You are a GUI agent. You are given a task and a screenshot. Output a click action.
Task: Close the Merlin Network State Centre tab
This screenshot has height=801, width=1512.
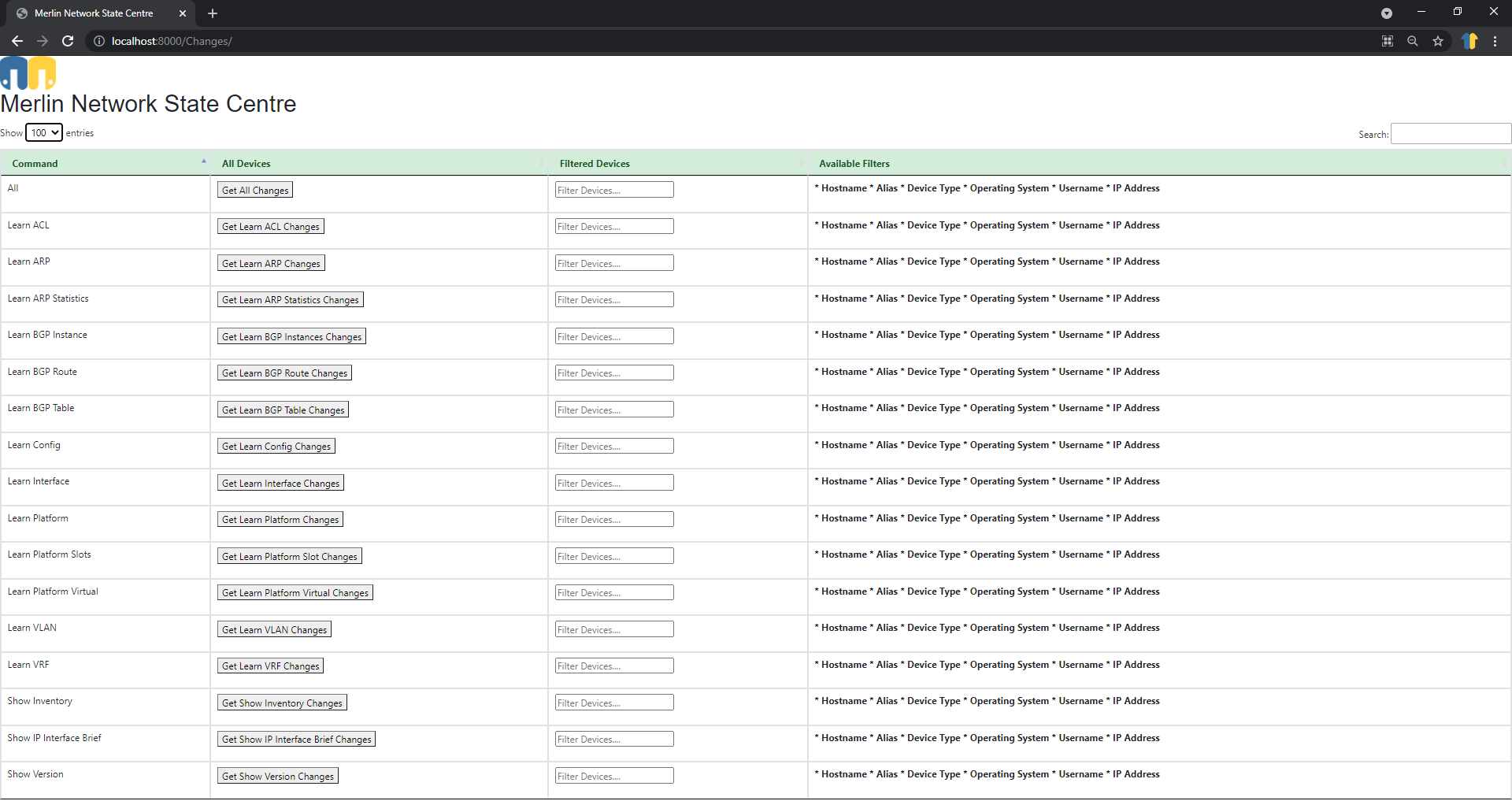click(183, 13)
